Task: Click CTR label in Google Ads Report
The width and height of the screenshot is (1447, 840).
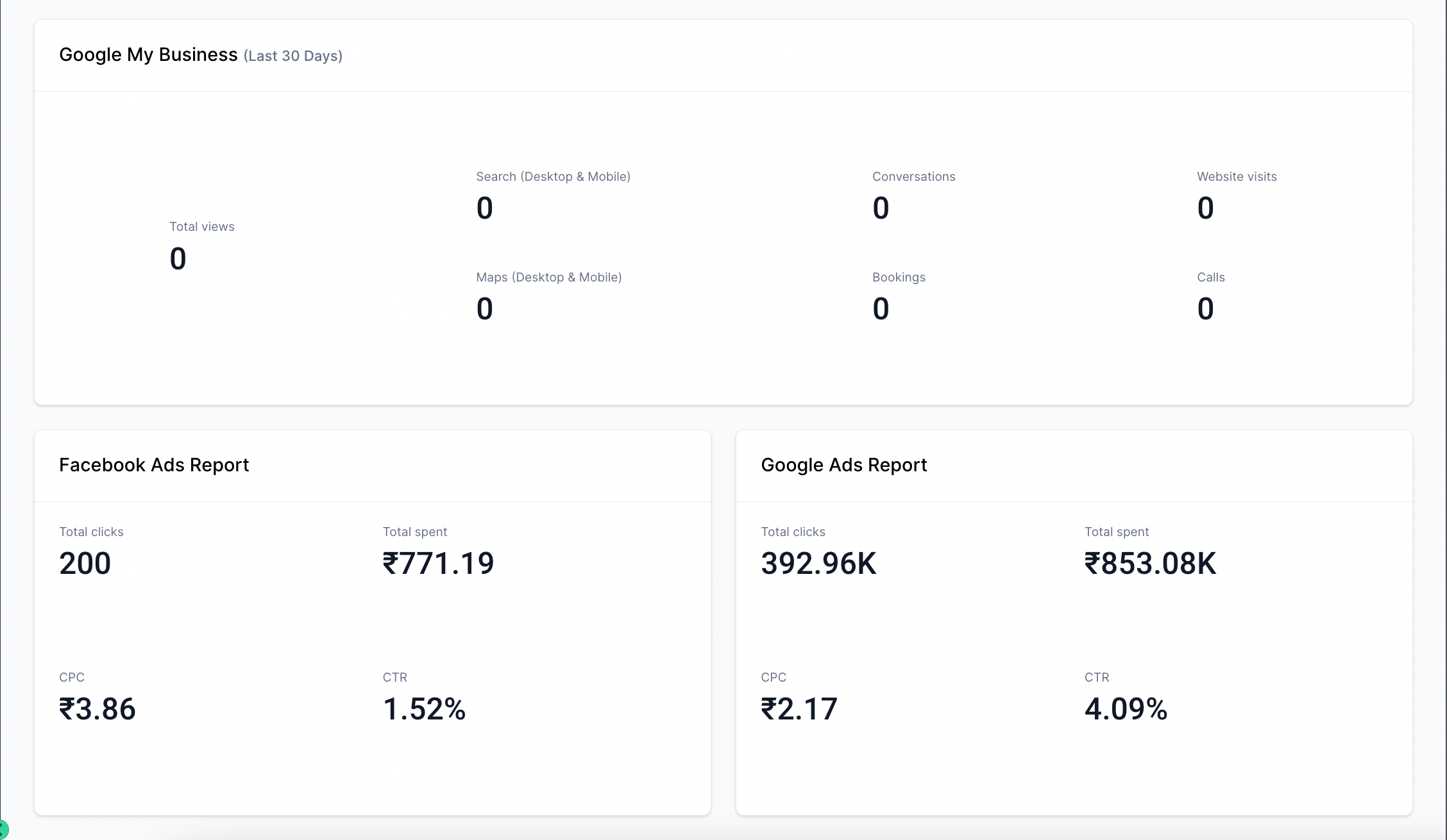Action: tap(1097, 677)
